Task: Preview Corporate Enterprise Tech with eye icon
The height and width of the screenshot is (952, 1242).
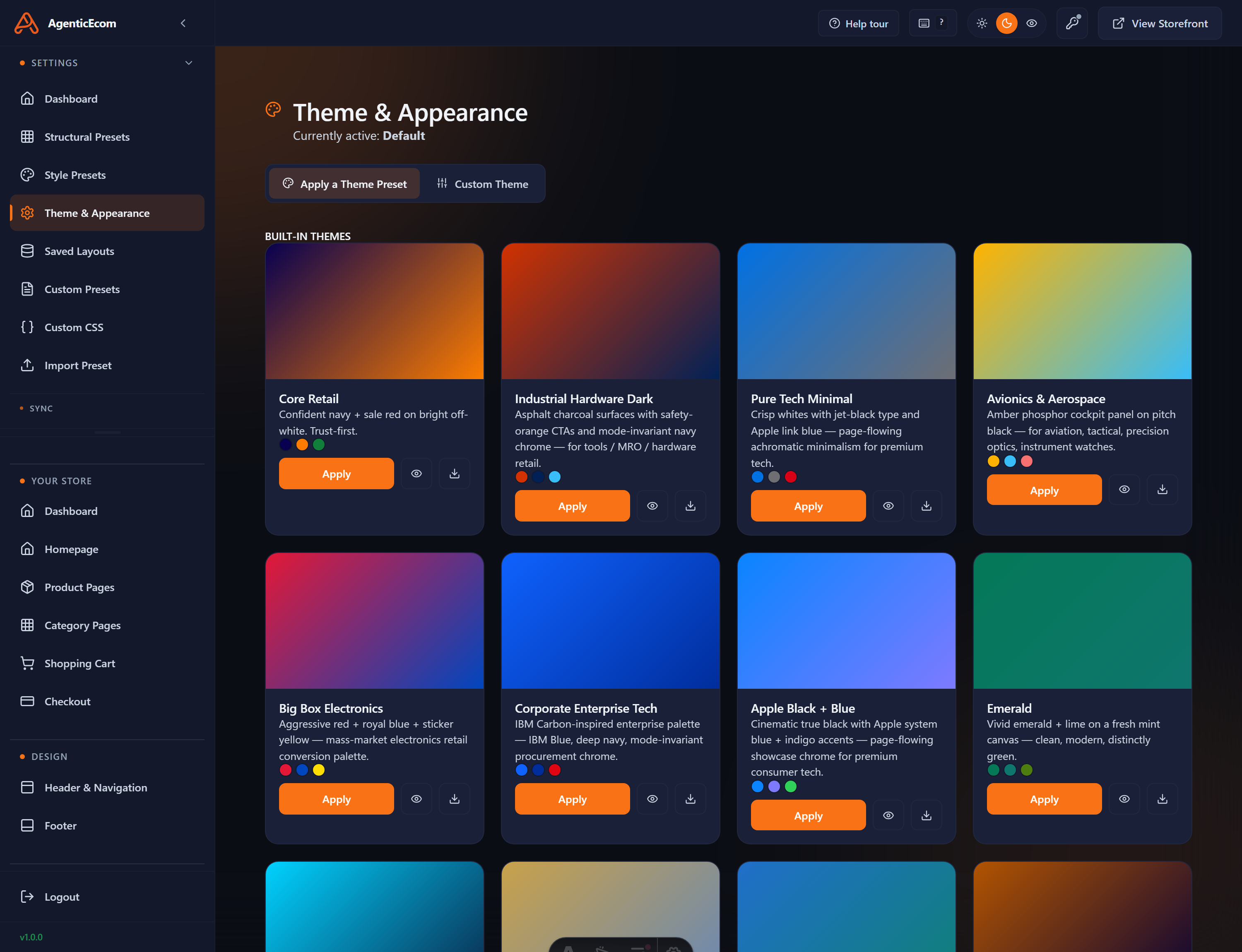Action: (x=652, y=799)
